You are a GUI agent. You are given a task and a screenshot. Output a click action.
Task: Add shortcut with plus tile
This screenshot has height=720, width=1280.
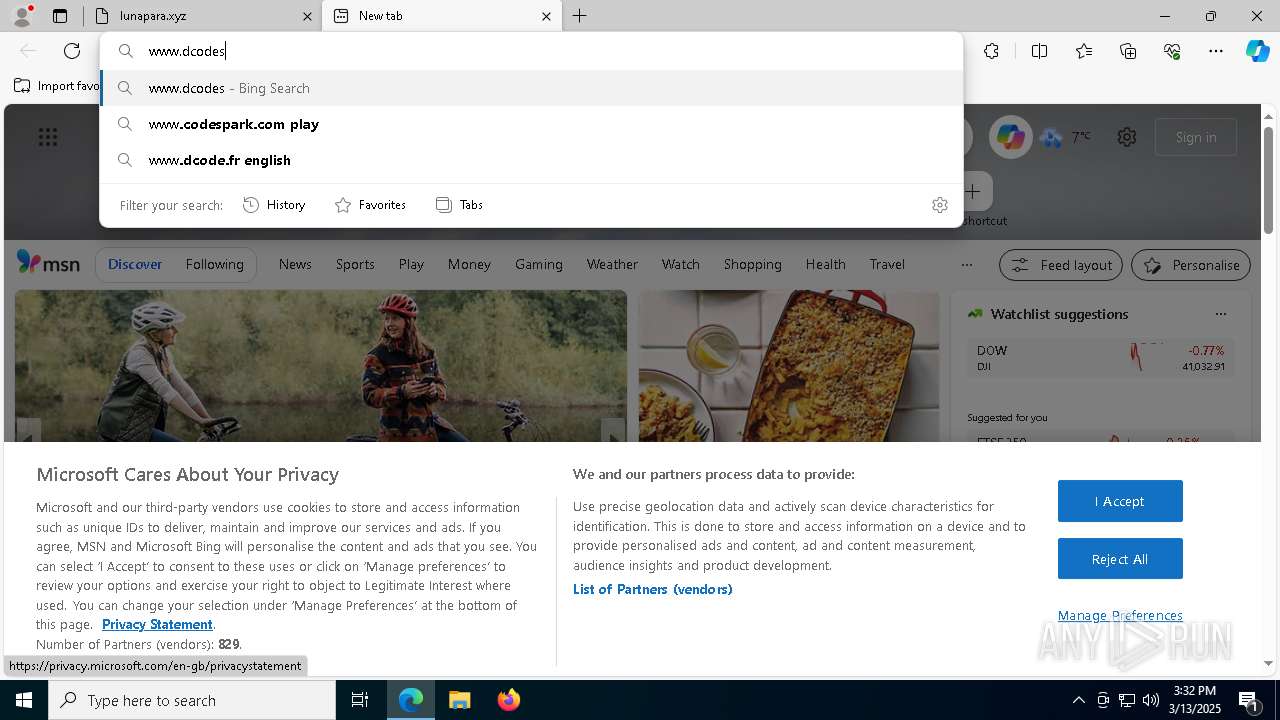coord(973,190)
